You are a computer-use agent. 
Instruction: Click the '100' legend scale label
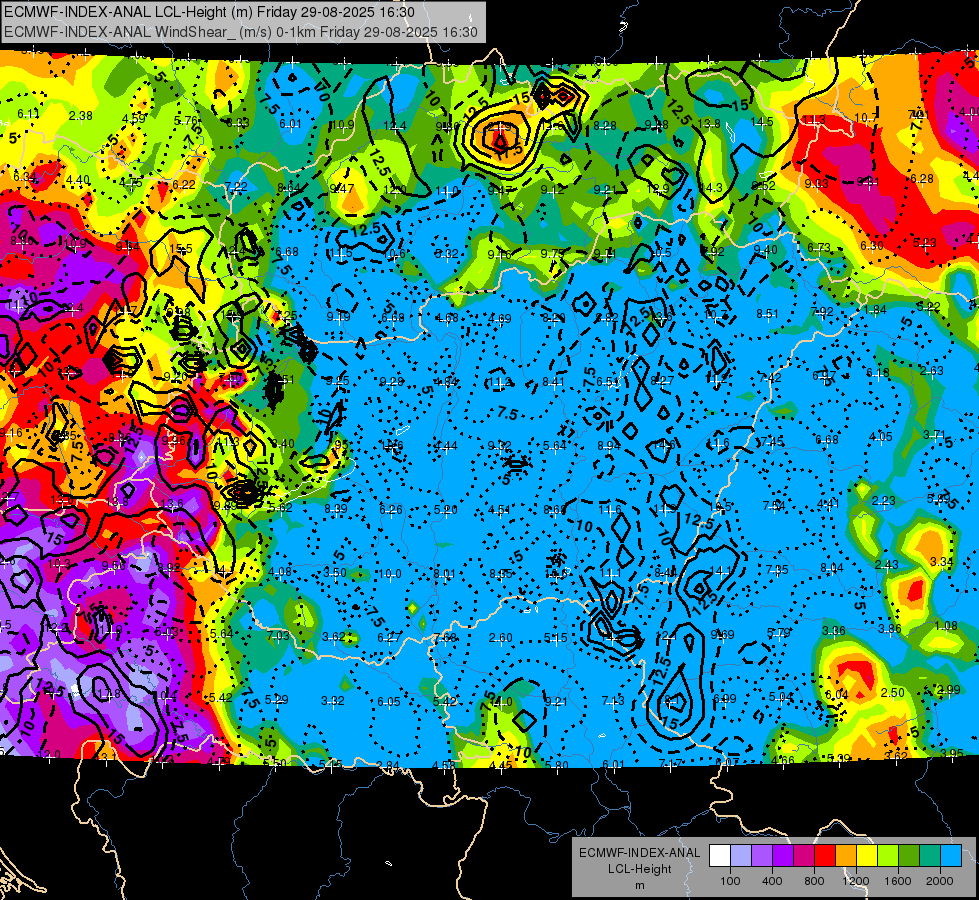point(730,881)
